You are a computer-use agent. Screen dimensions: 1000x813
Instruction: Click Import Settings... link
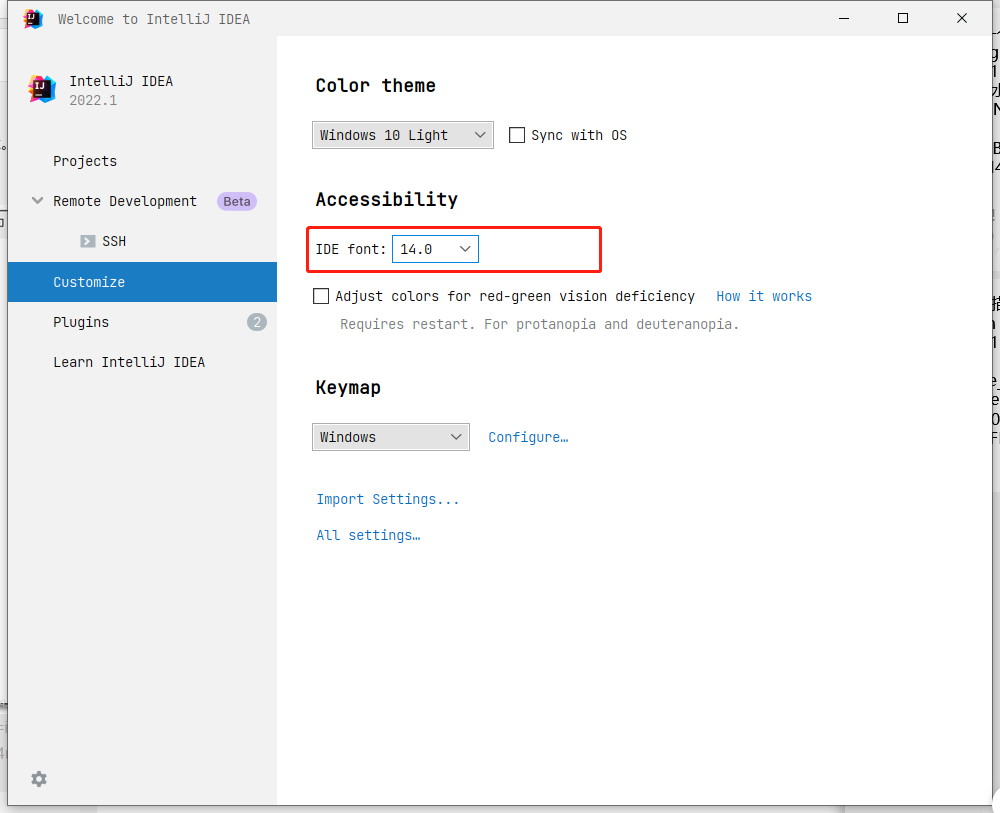[x=387, y=499]
